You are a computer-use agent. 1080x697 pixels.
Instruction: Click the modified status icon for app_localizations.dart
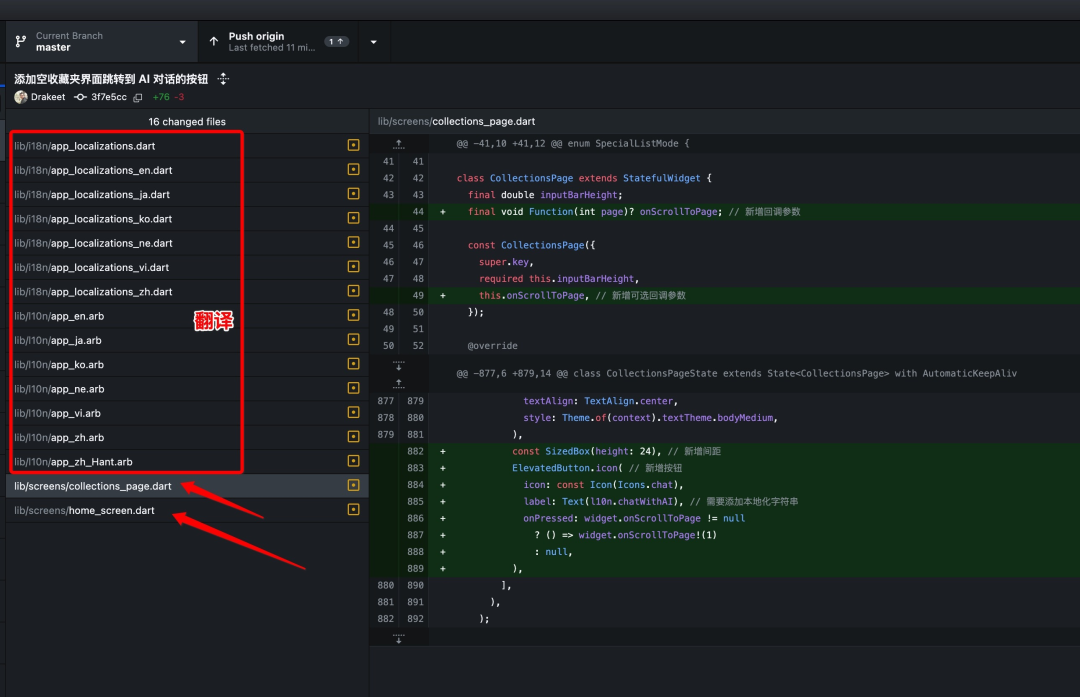pyautogui.click(x=353, y=145)
